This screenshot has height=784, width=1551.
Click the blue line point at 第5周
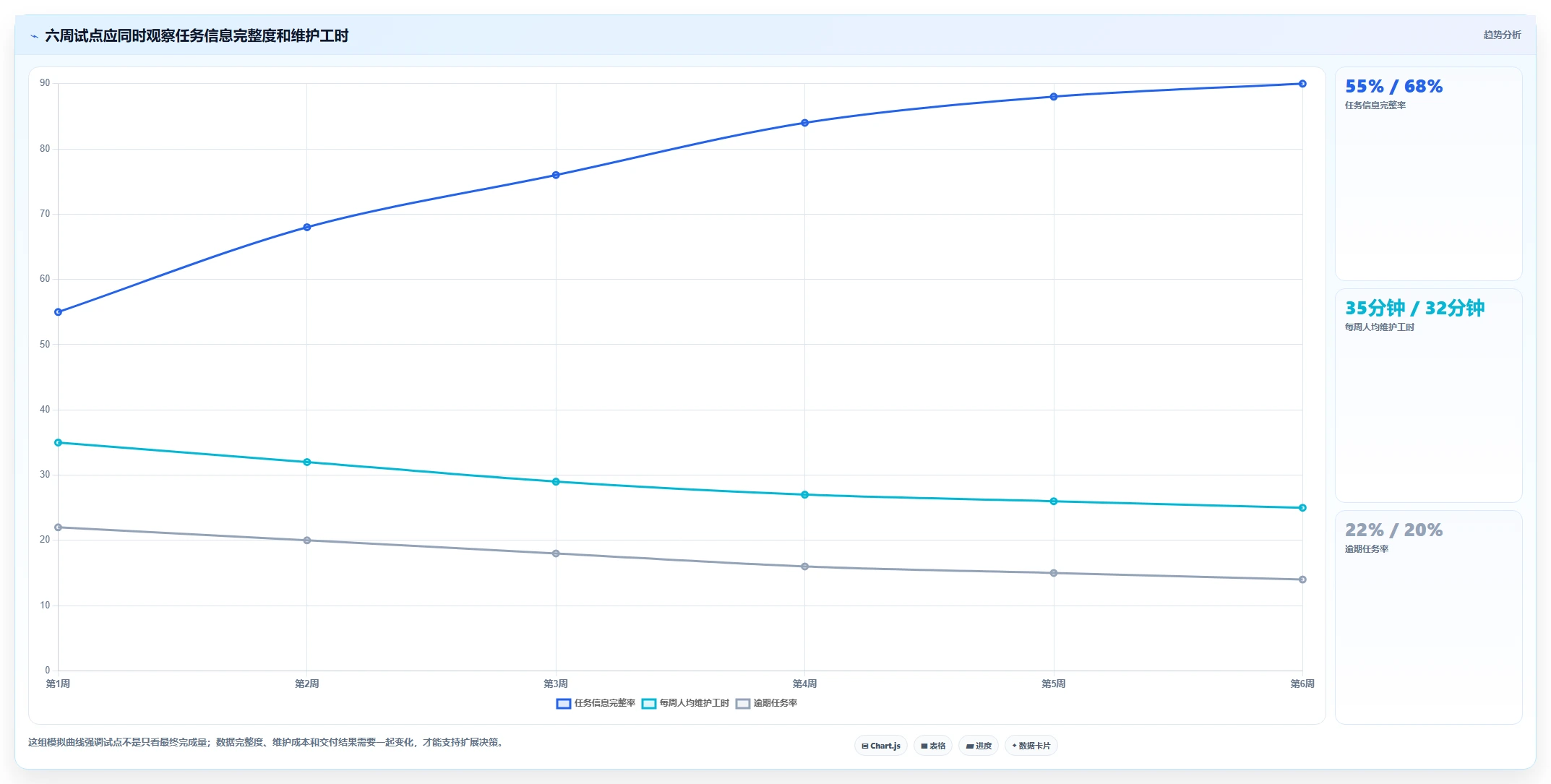(1054, 97)
